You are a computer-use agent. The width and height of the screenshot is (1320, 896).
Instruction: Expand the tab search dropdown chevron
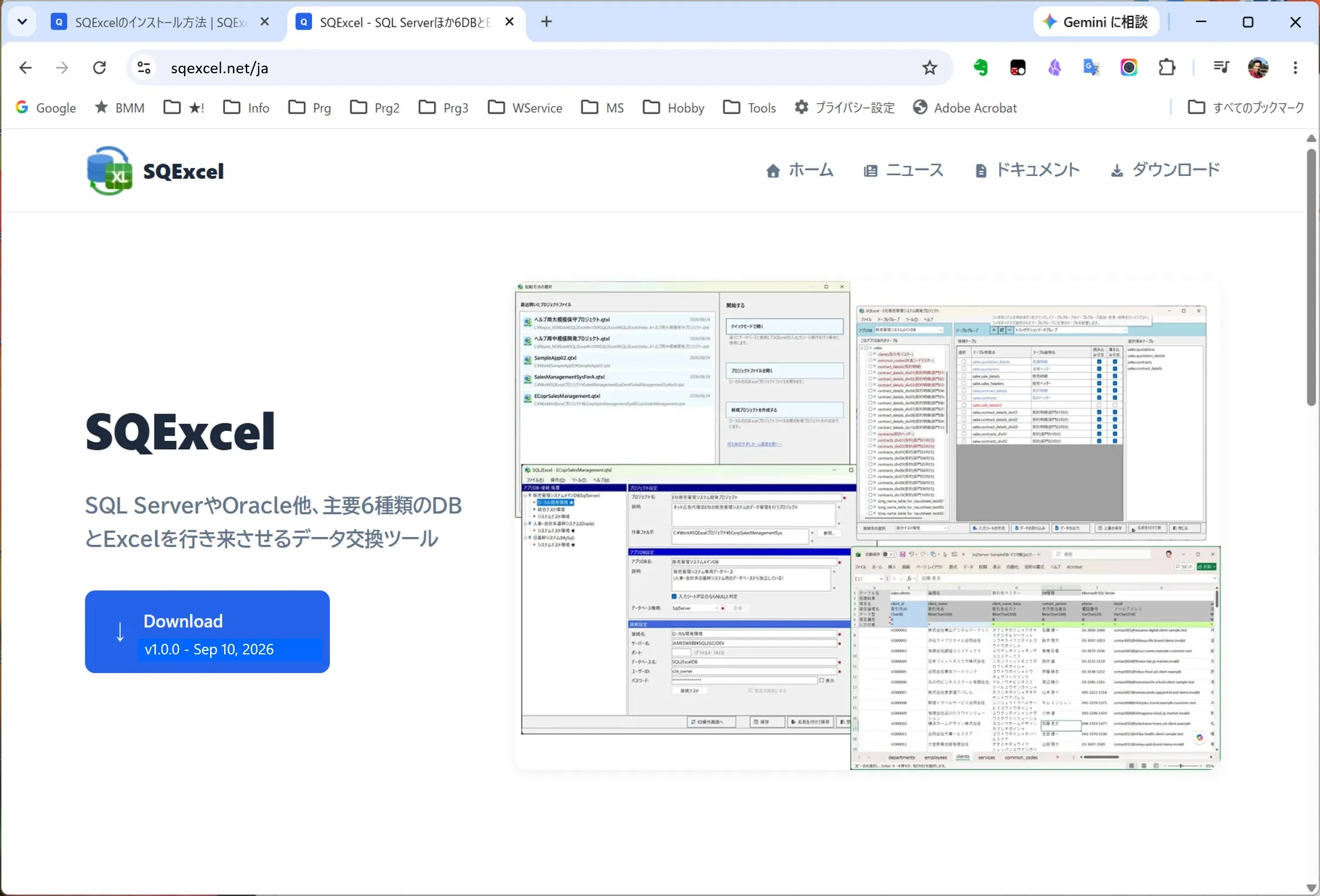22,22
